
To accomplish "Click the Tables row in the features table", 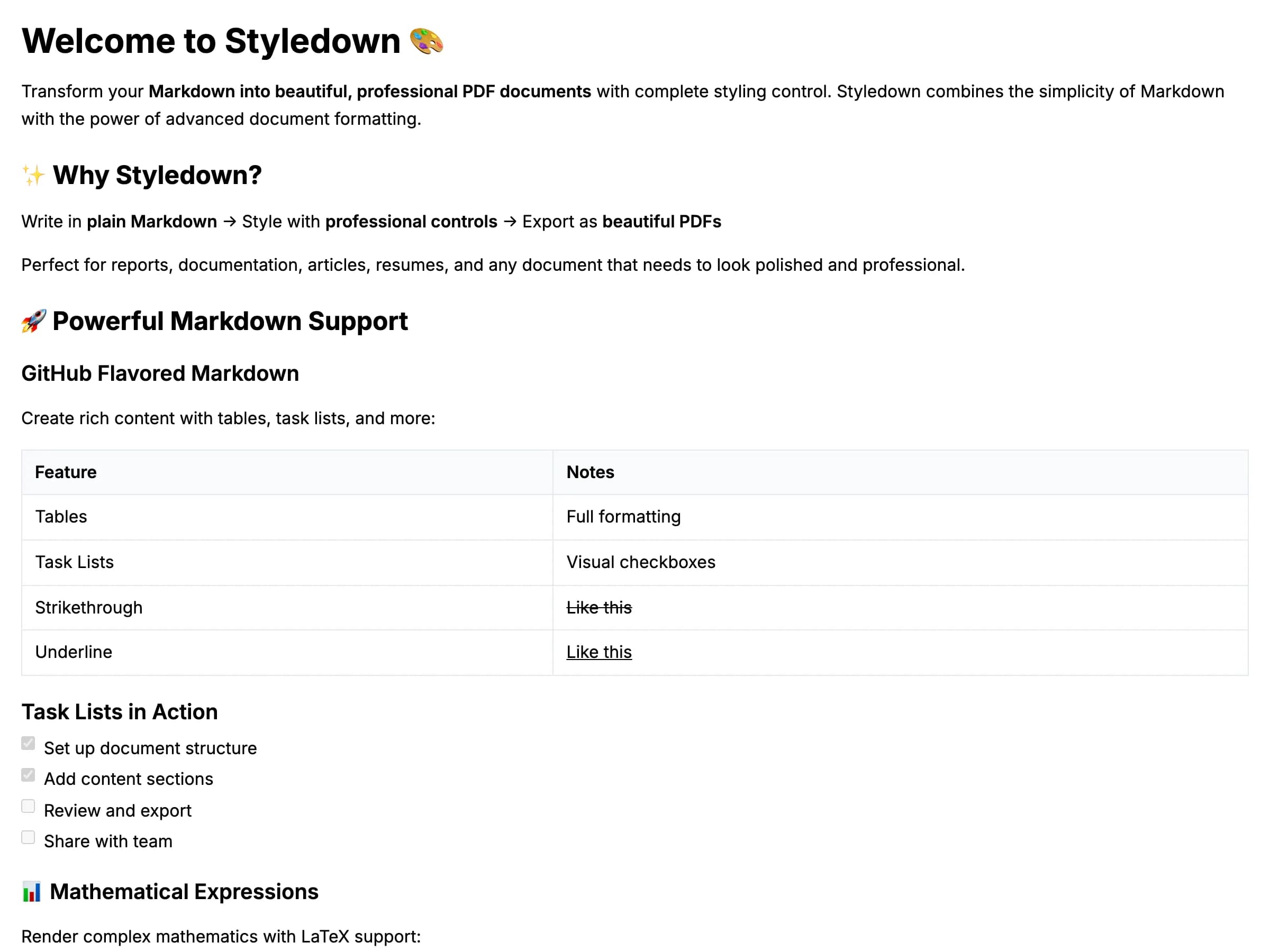I will 61,516.
